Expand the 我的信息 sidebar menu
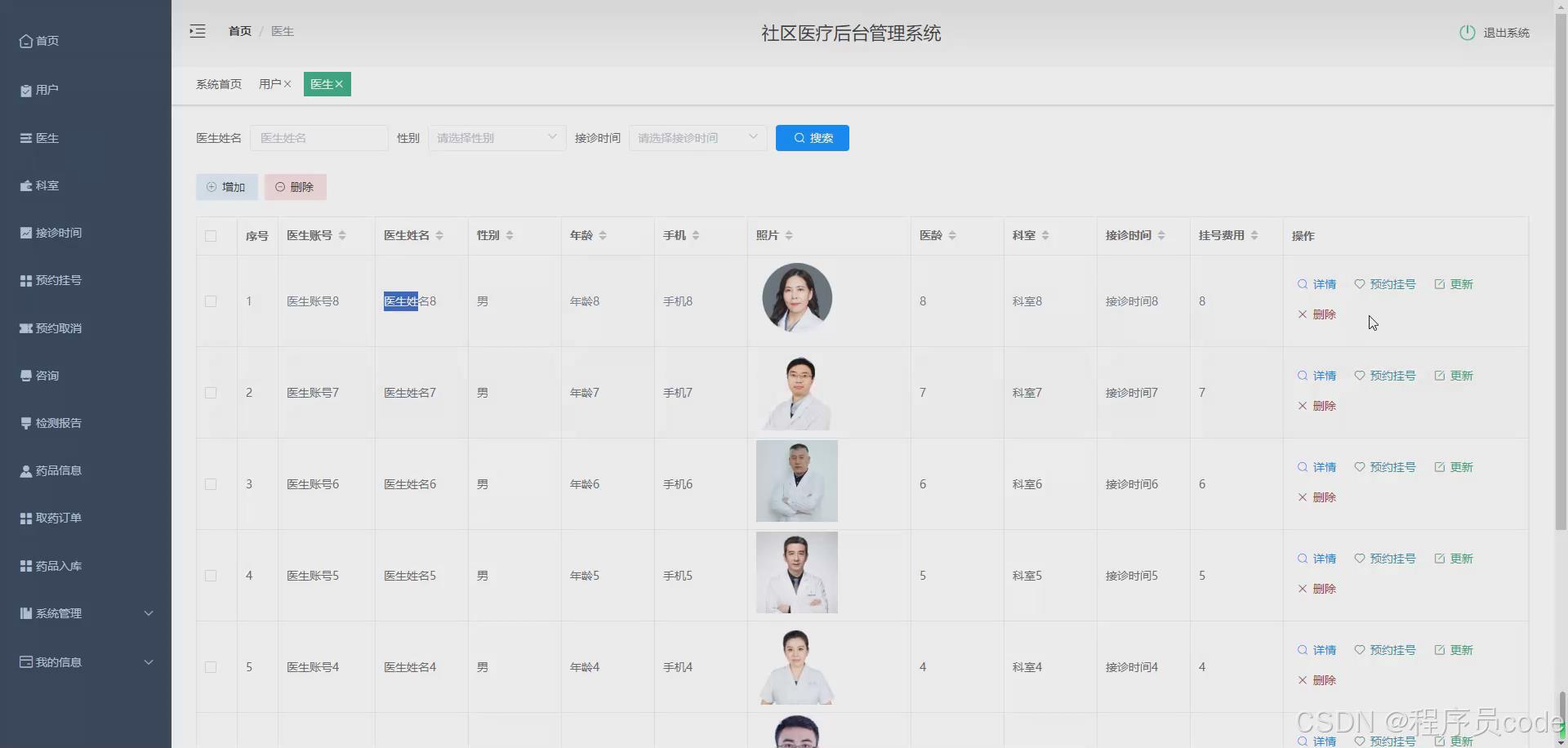The height and width of the screenshot is (748, 1568). [86, 662]
